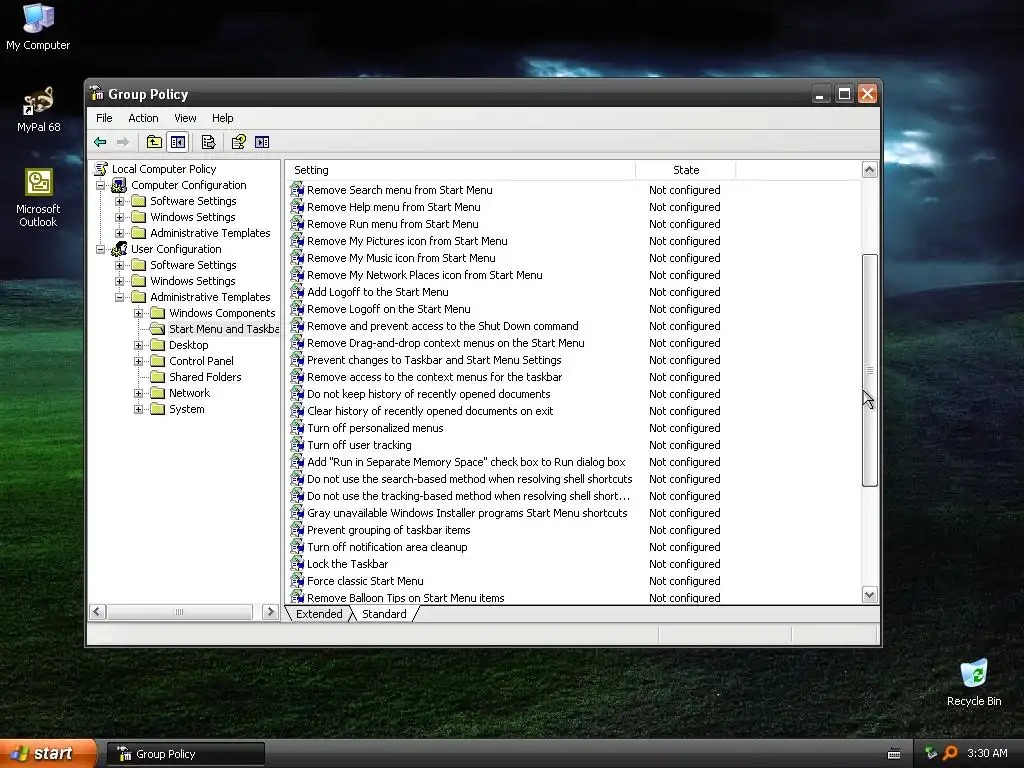The width and height of the screenshot is (1024, 768).
Task: Click the Computer Configuration icon in tree
Action: pyautogui.click(x=120, y=185)
